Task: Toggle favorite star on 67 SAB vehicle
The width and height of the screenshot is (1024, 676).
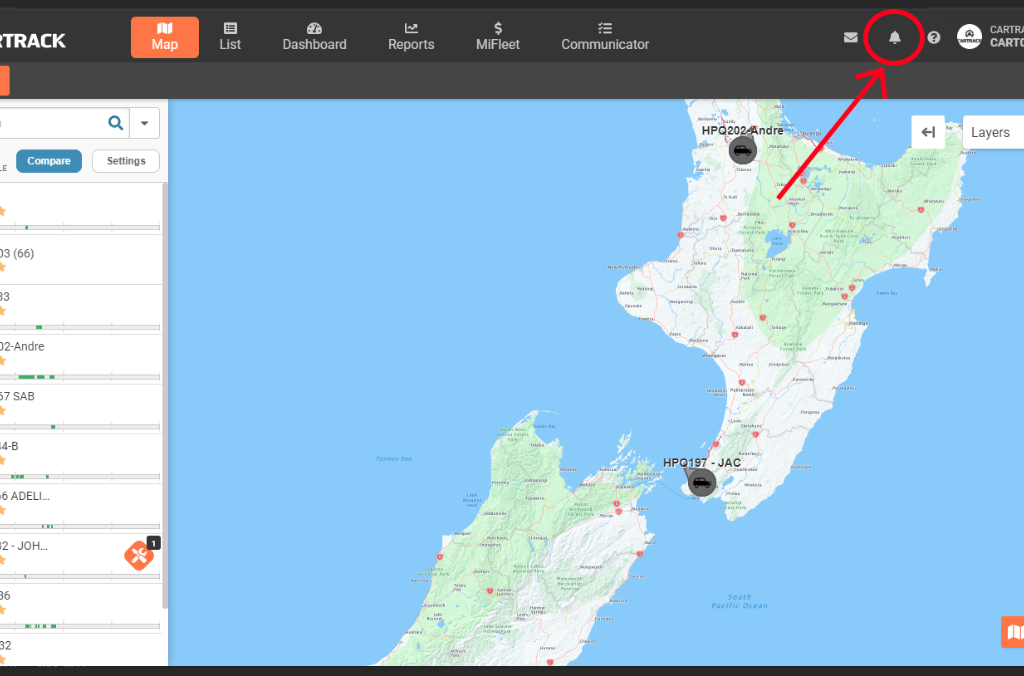Action: pos(2,410)
